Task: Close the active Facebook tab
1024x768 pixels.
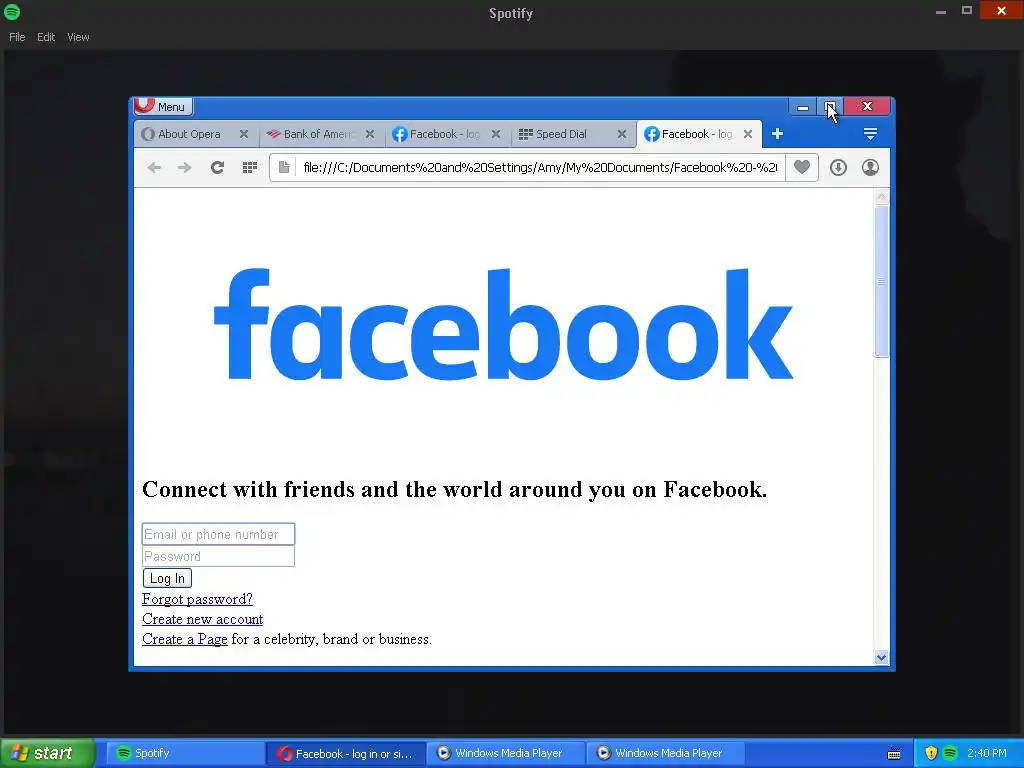Action: point(748,134)
